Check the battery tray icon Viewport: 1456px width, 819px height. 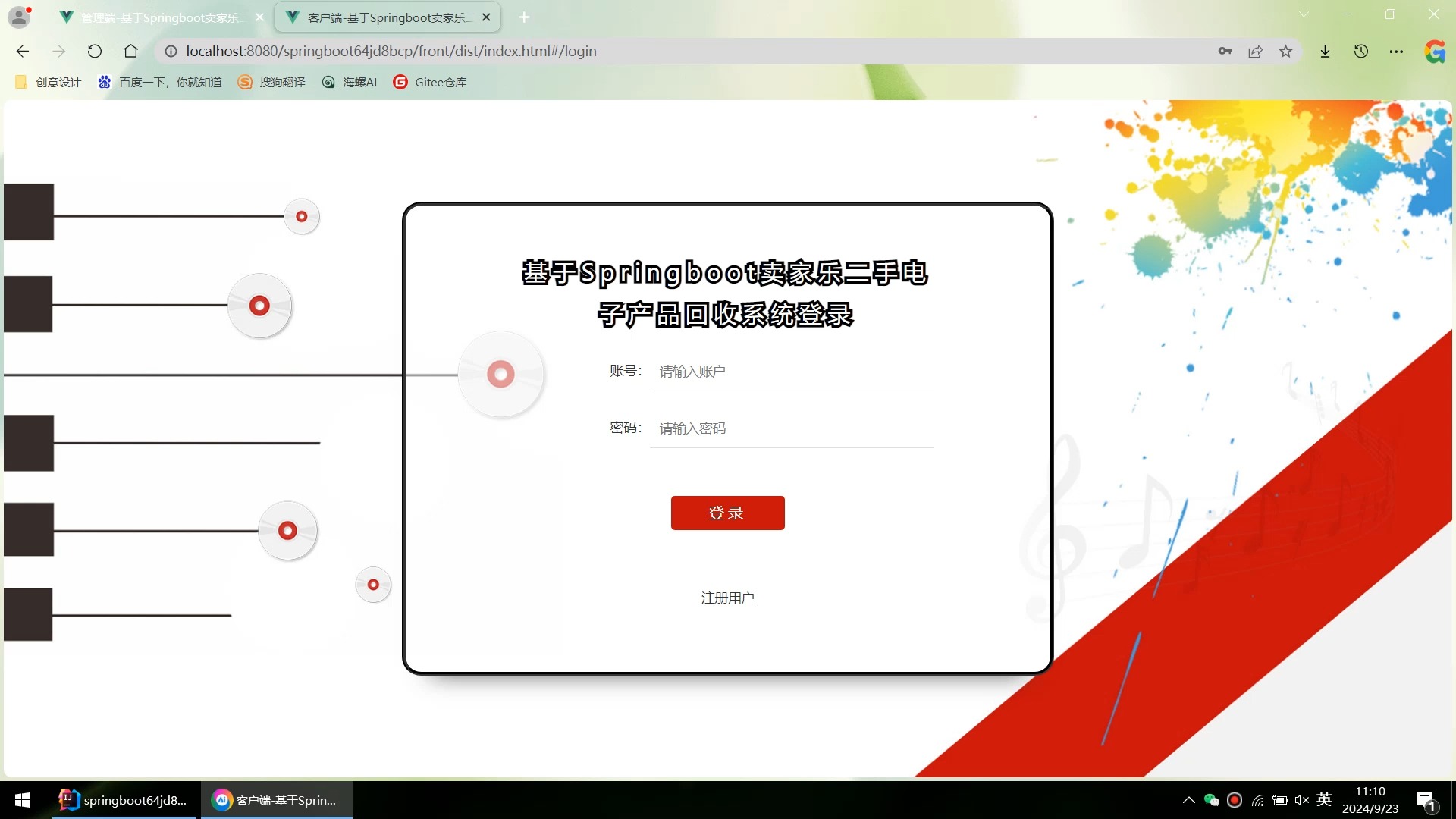[x=1280, y=800]
